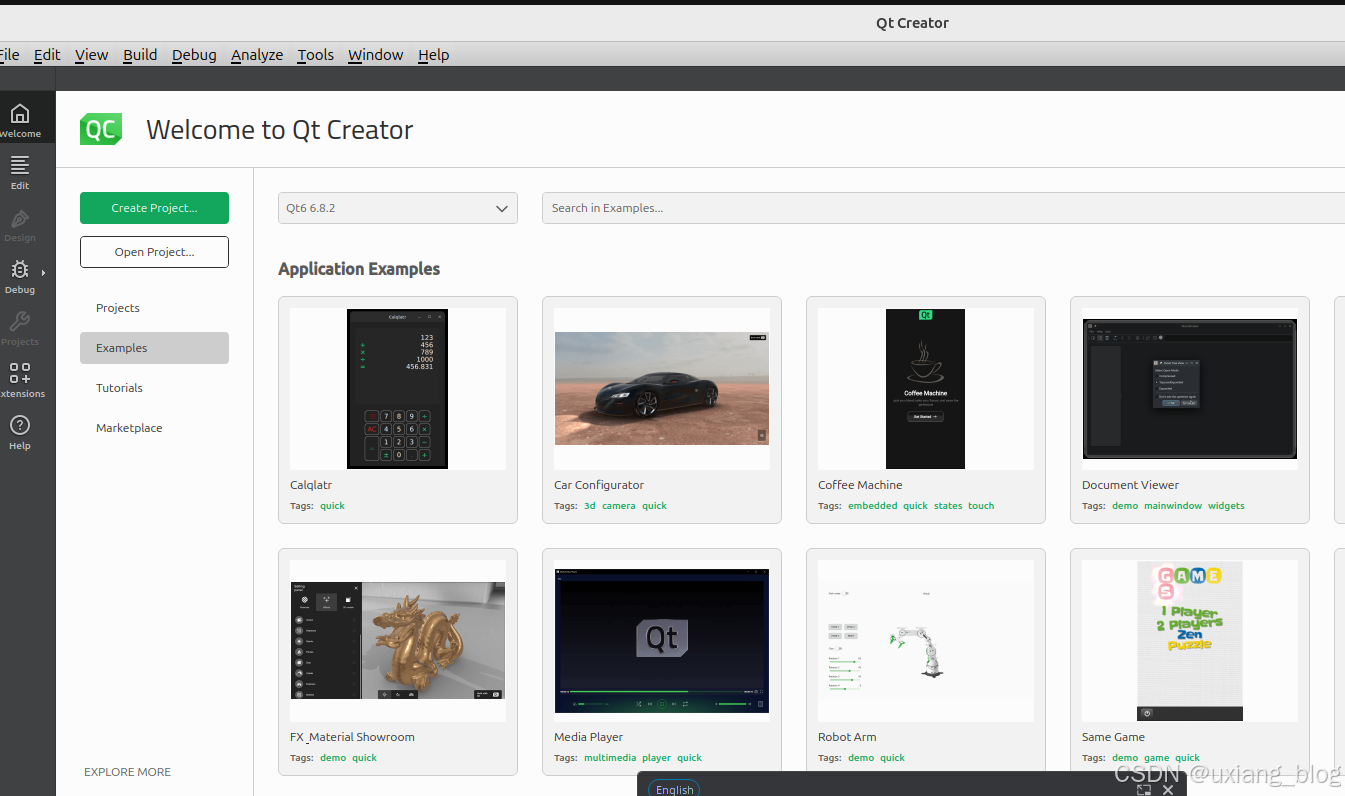Click fullscreen icon on English popup

pyautogui.click(x=1144, y=789)
